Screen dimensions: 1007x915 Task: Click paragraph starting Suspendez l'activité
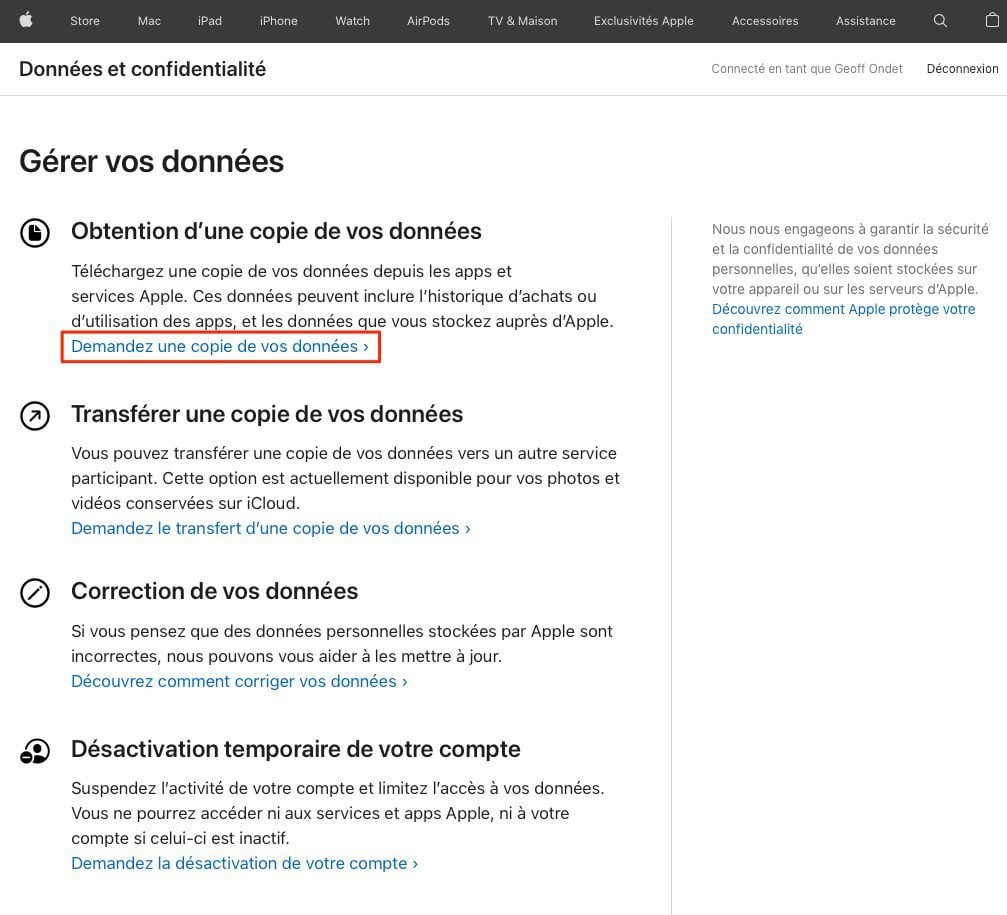(338, 814)
